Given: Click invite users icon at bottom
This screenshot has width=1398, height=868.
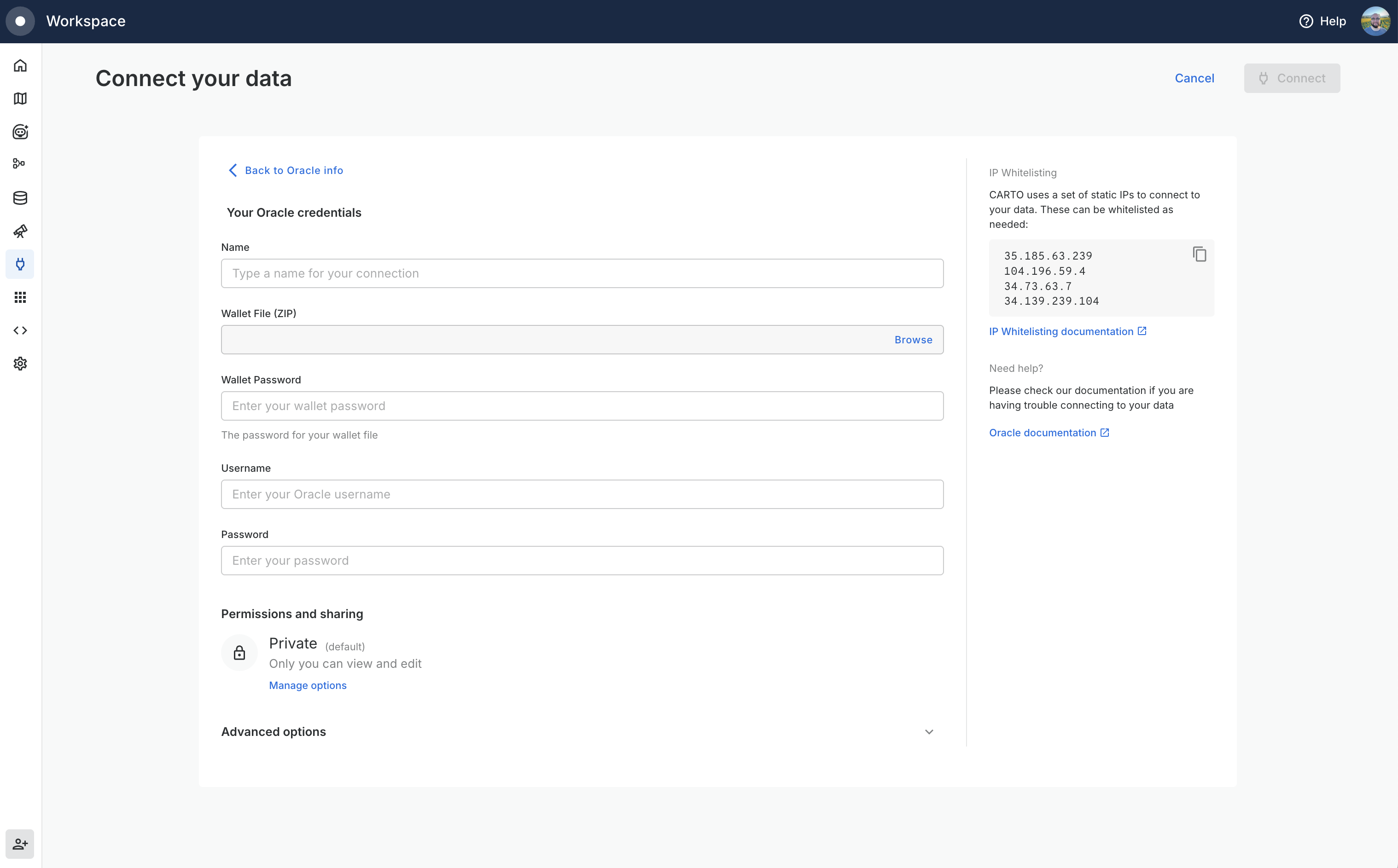Looking at the screenshot, I should 20,844.
